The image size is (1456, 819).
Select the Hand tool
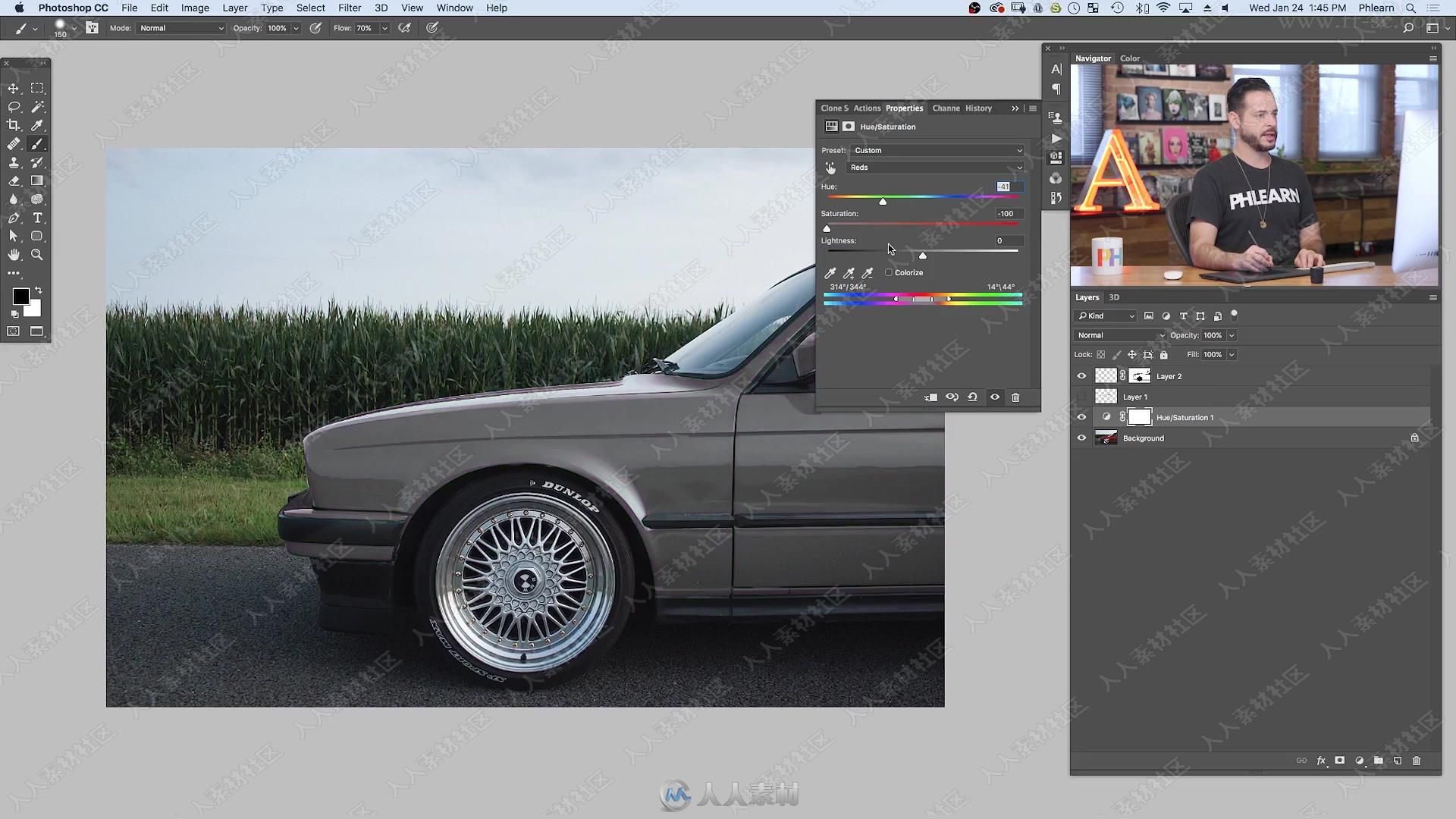click(x=14, y=255)
